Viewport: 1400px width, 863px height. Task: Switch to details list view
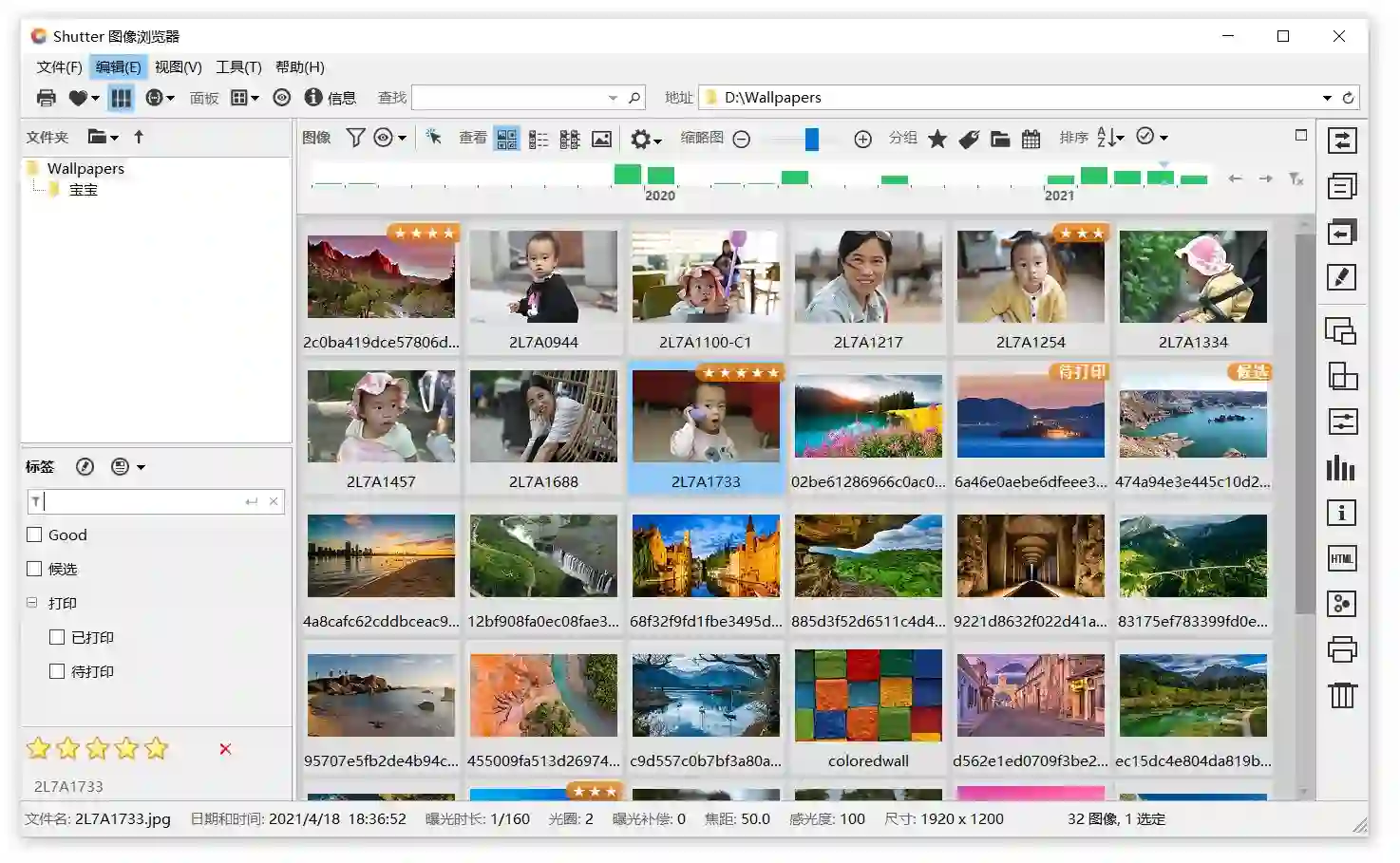pos(539,139)
